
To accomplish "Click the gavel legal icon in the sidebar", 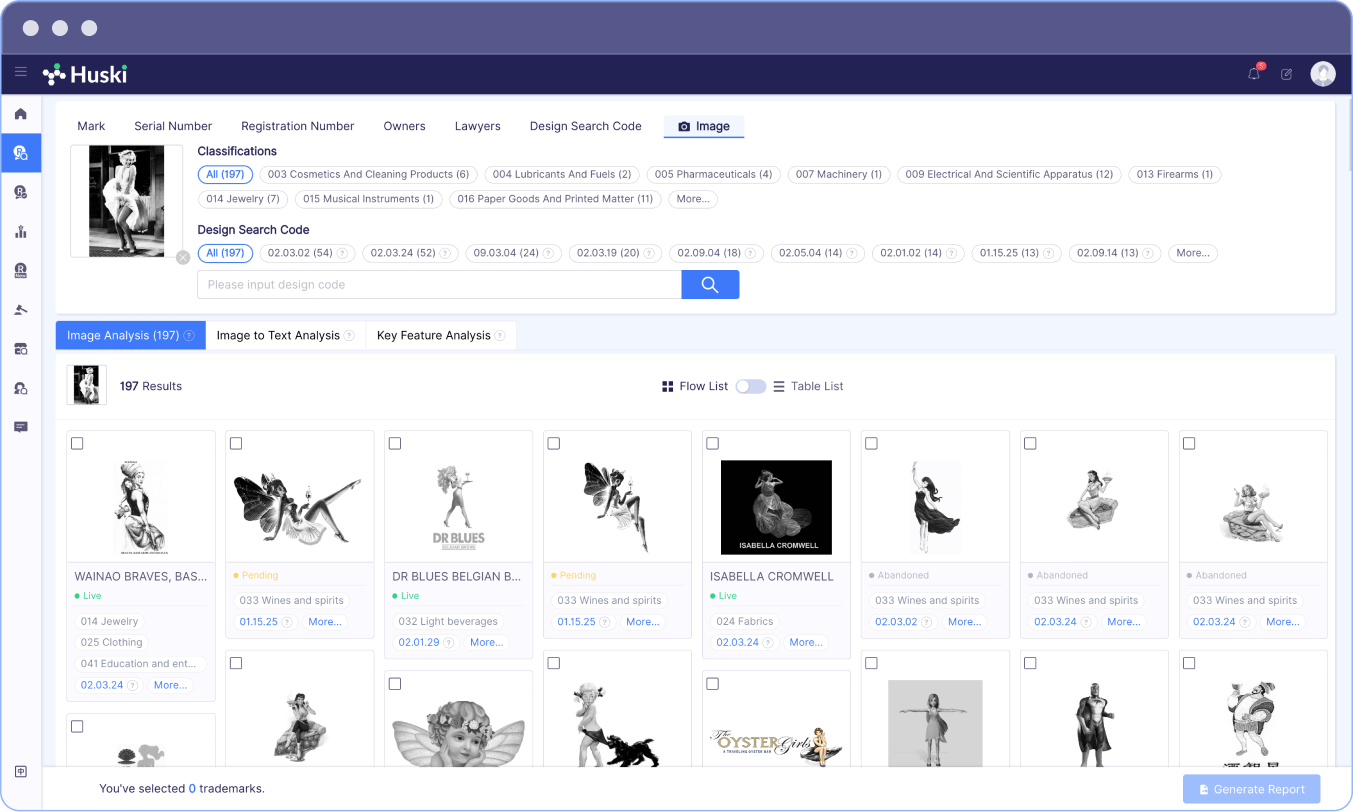I will [20, 309].
